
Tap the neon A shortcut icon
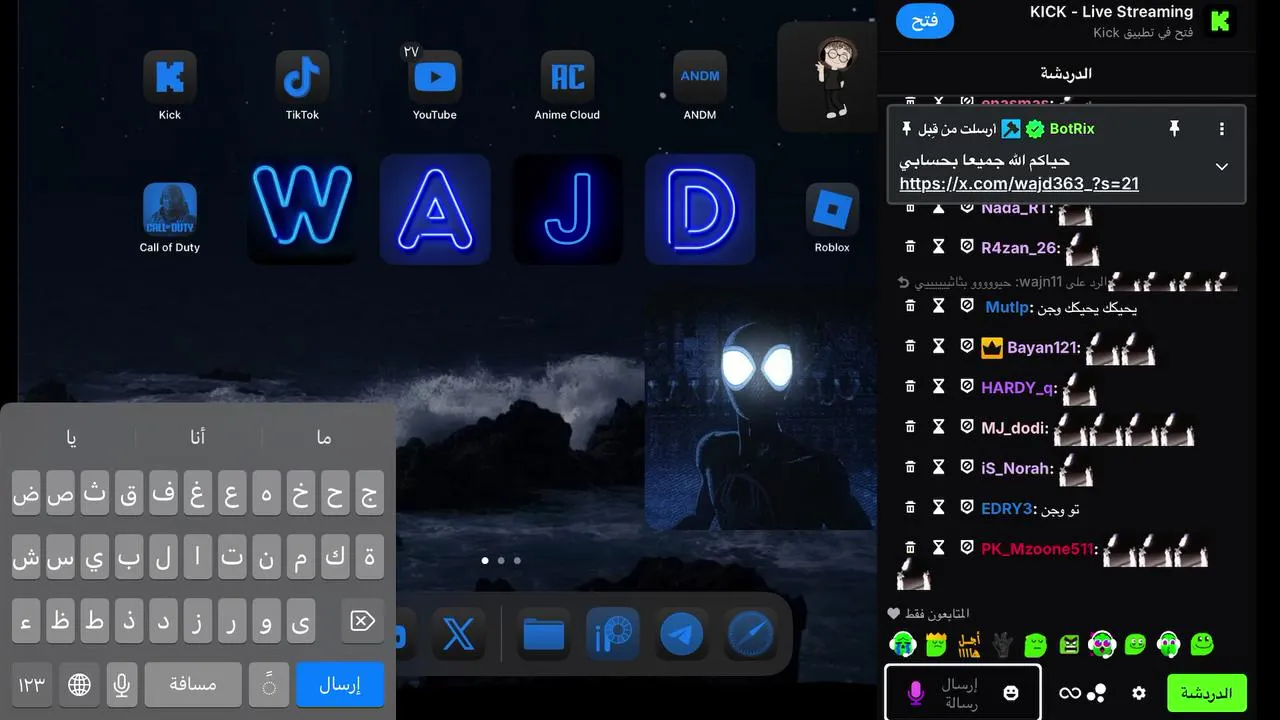pyautogui.click(x=435, y=209)
